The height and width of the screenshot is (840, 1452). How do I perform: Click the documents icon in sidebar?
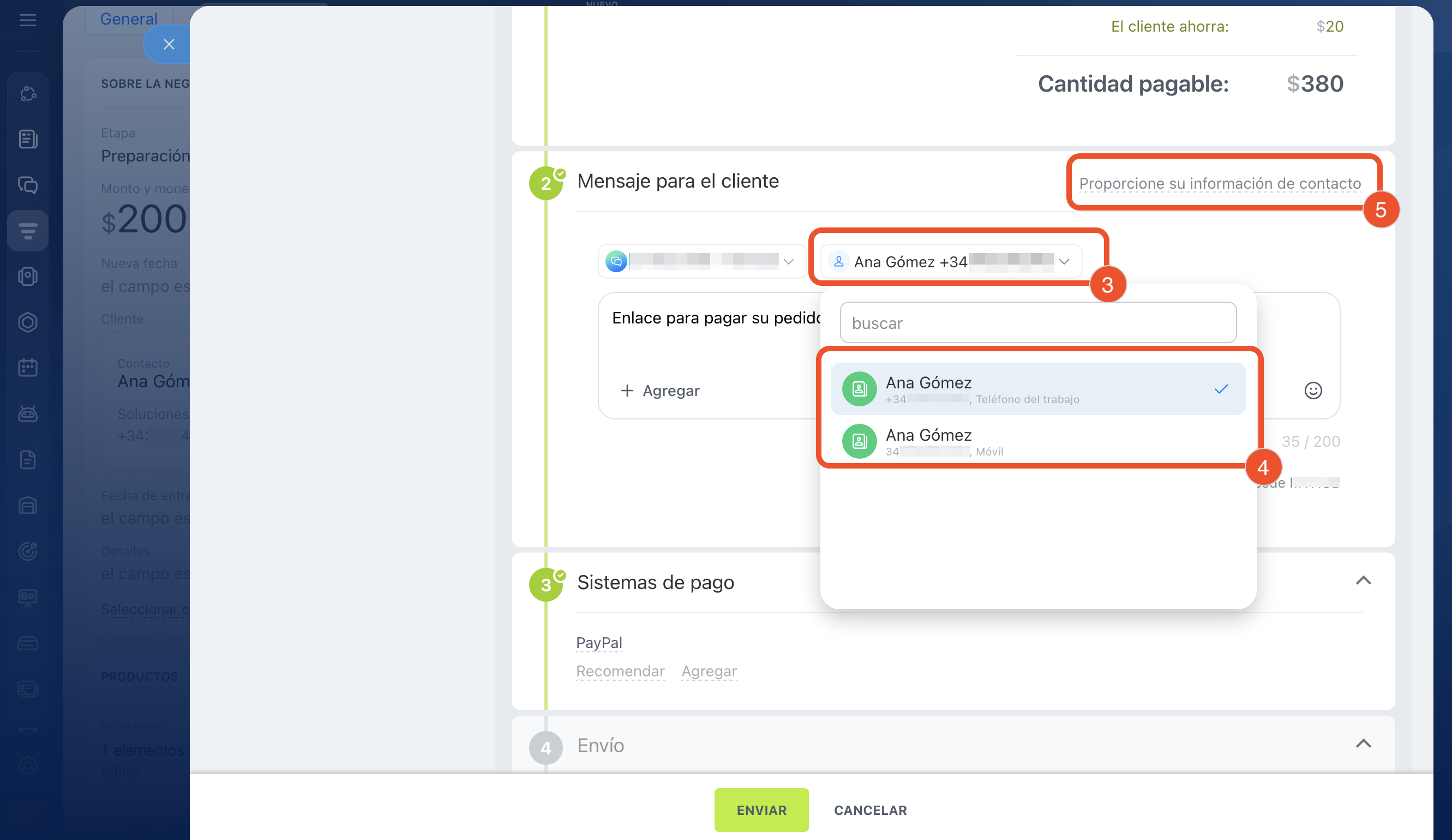tap(28, 460)
